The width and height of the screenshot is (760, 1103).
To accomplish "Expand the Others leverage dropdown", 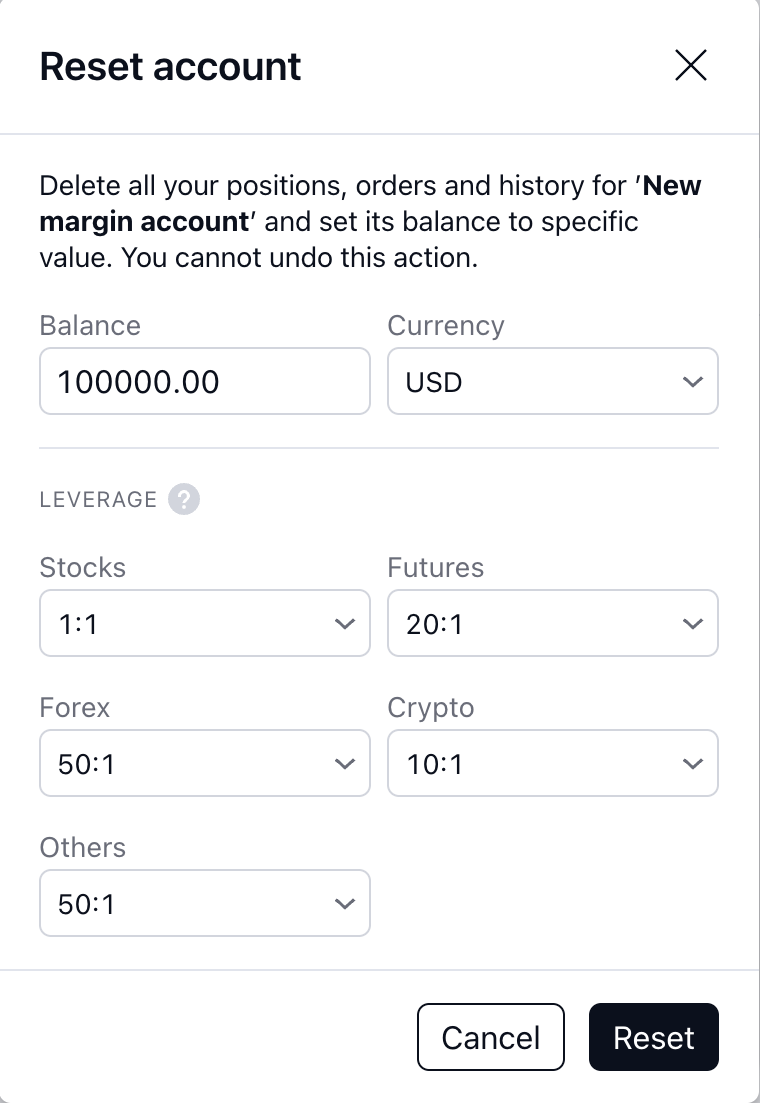I will coord(190,903).
